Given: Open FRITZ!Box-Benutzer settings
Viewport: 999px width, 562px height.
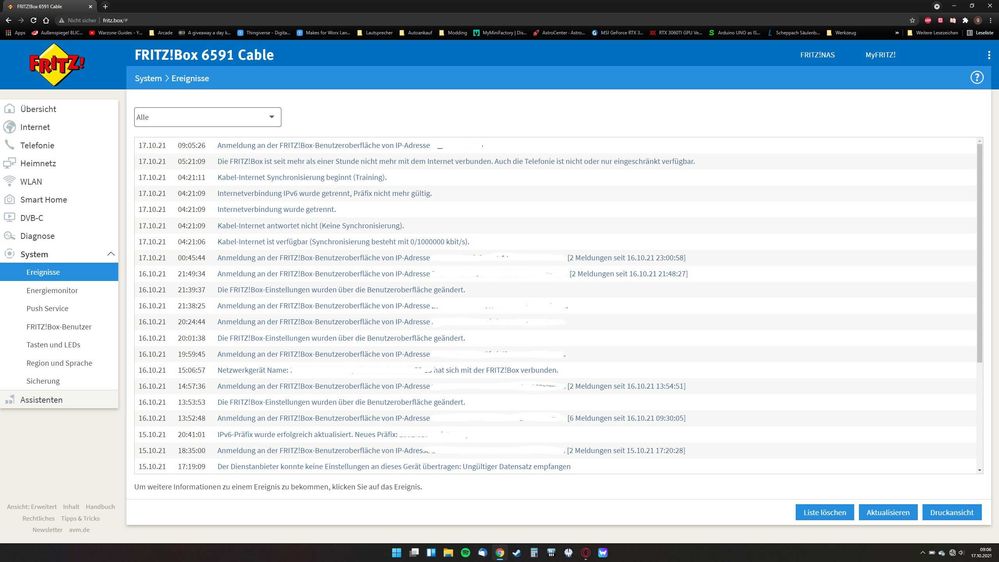Looking at the screenshot, I should point(59,327).
